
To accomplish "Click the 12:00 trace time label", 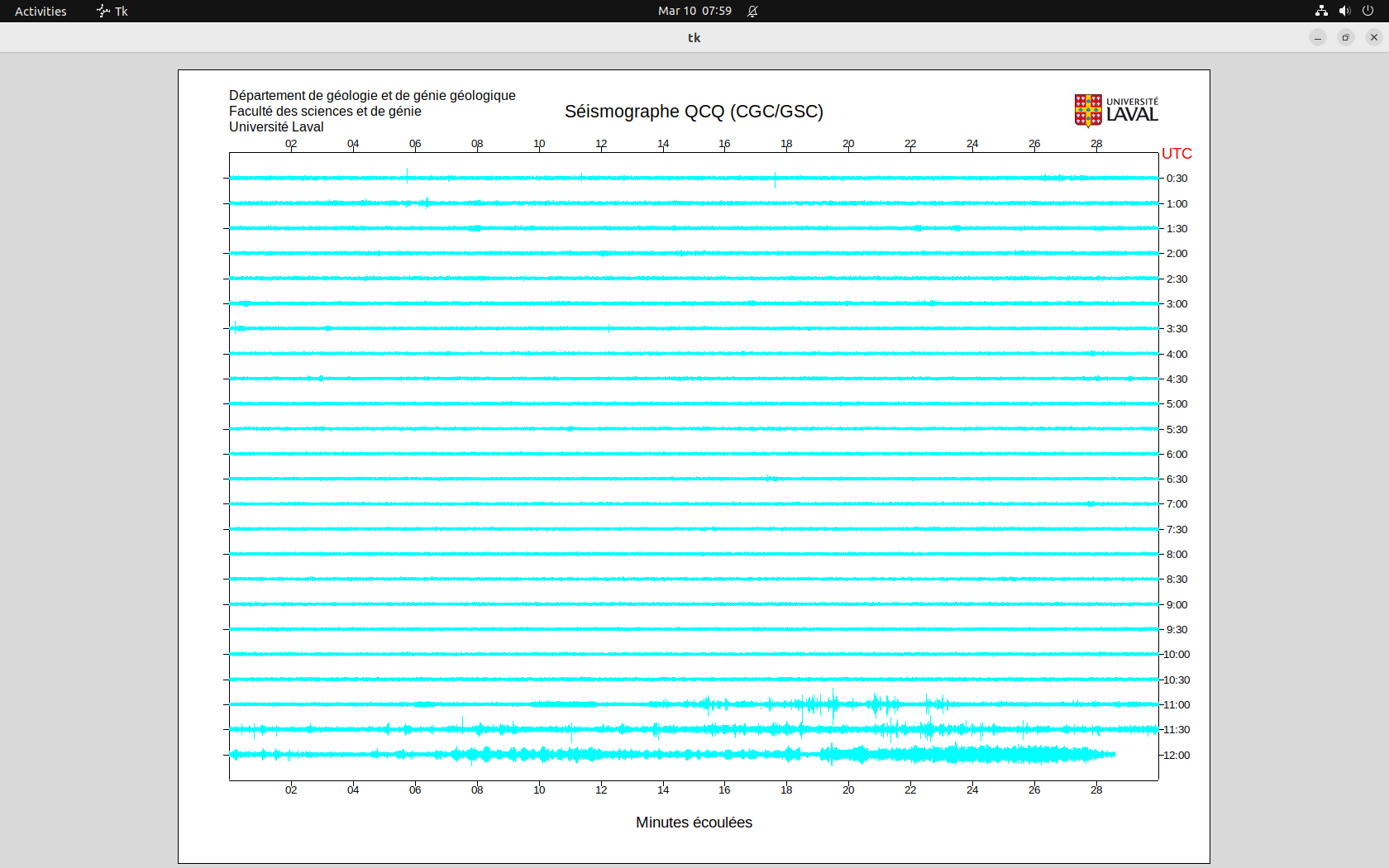I will (1177, 755).
